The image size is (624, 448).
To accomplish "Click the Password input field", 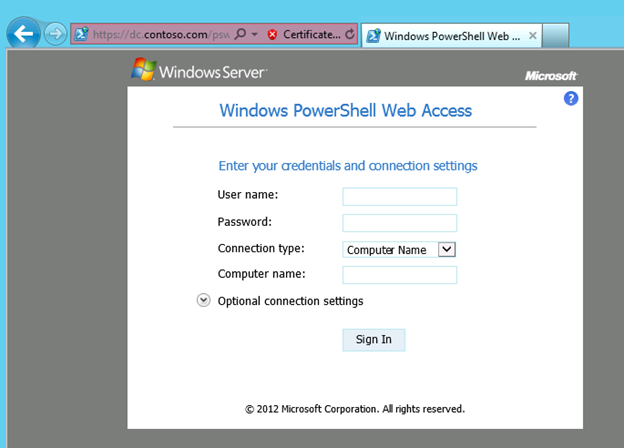I will pos(400,223).
